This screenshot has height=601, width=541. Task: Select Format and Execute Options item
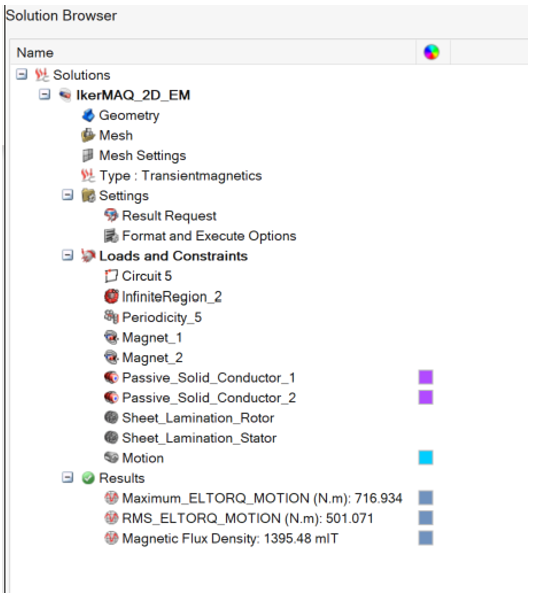209,236
